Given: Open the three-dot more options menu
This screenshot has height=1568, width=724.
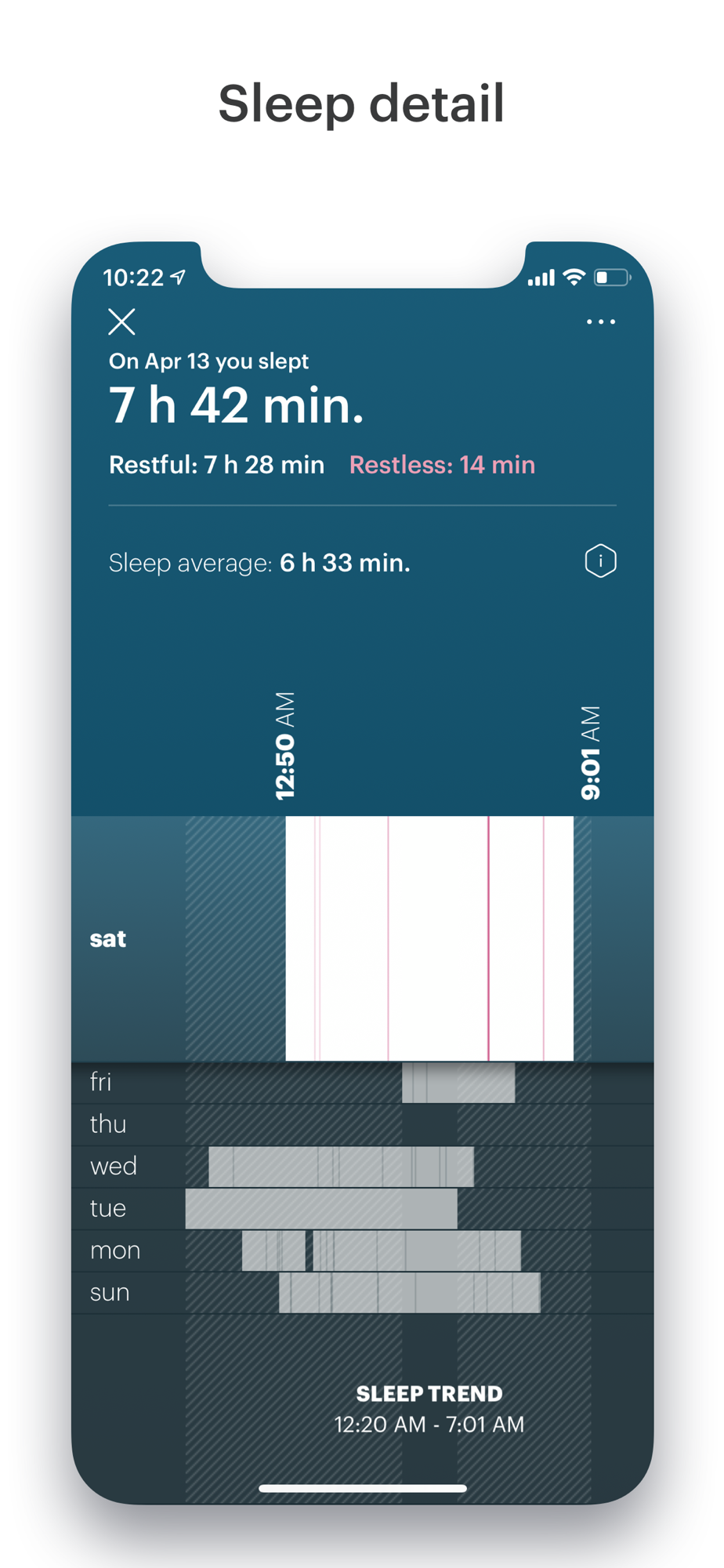Looking at the screenshot, I should (x=601, y=321).
